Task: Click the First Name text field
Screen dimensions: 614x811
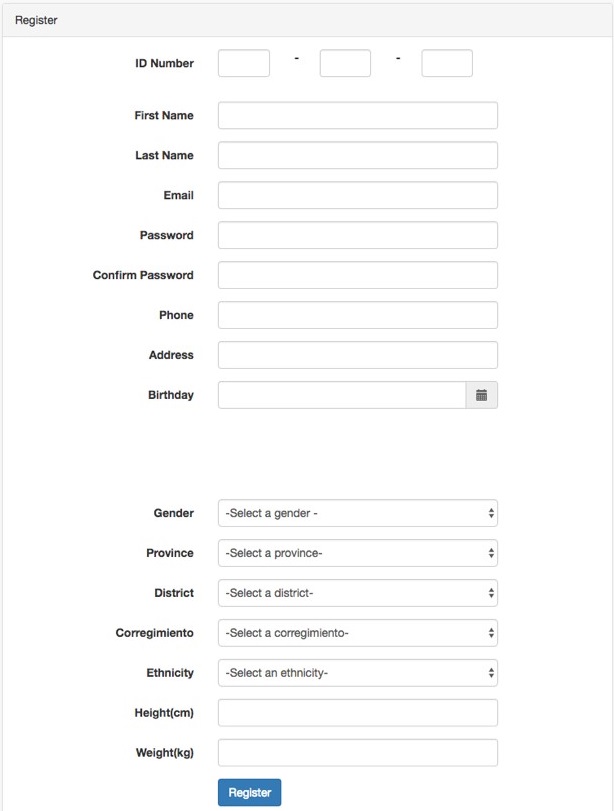Action: point(358,115)
